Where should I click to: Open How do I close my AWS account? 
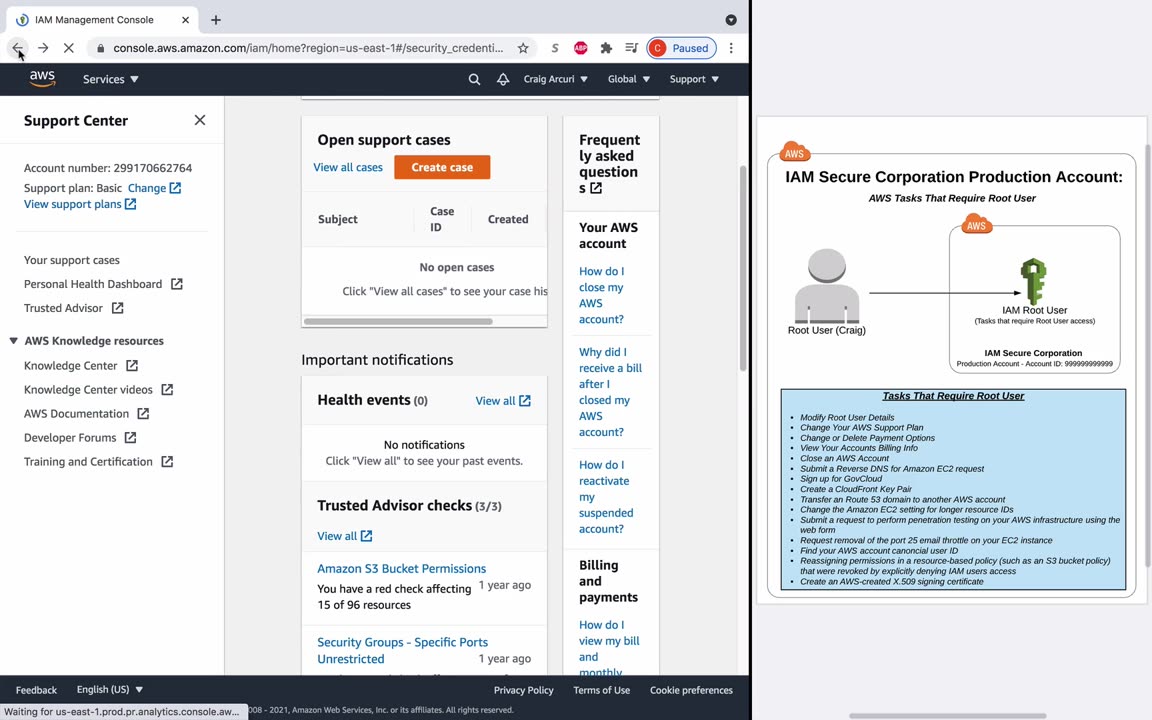[601, 295]
